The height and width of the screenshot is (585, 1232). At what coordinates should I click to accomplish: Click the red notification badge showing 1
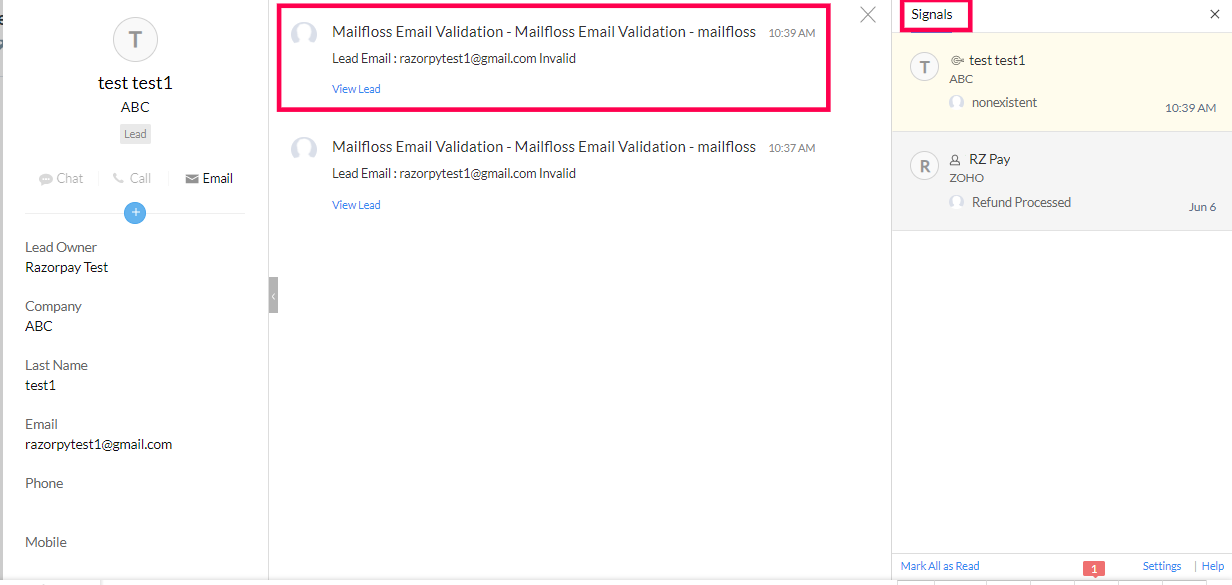(x=1094, y=569)
